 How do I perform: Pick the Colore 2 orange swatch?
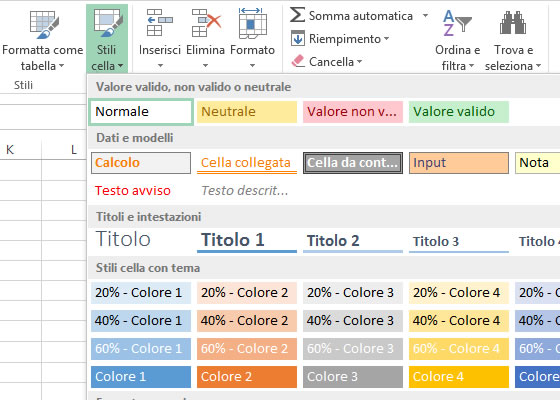(247, 376)
